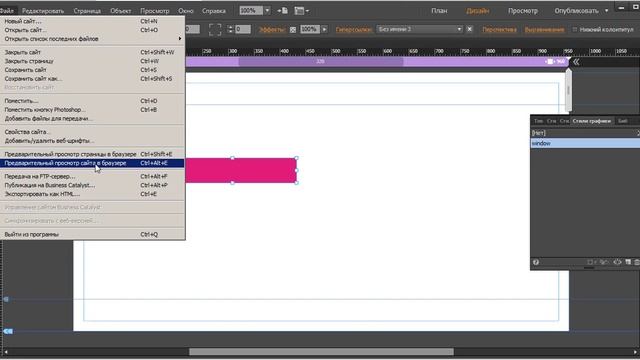Open the dropdown arrow next to Опубликовать

pyautogui.click(x=606, y=11)
